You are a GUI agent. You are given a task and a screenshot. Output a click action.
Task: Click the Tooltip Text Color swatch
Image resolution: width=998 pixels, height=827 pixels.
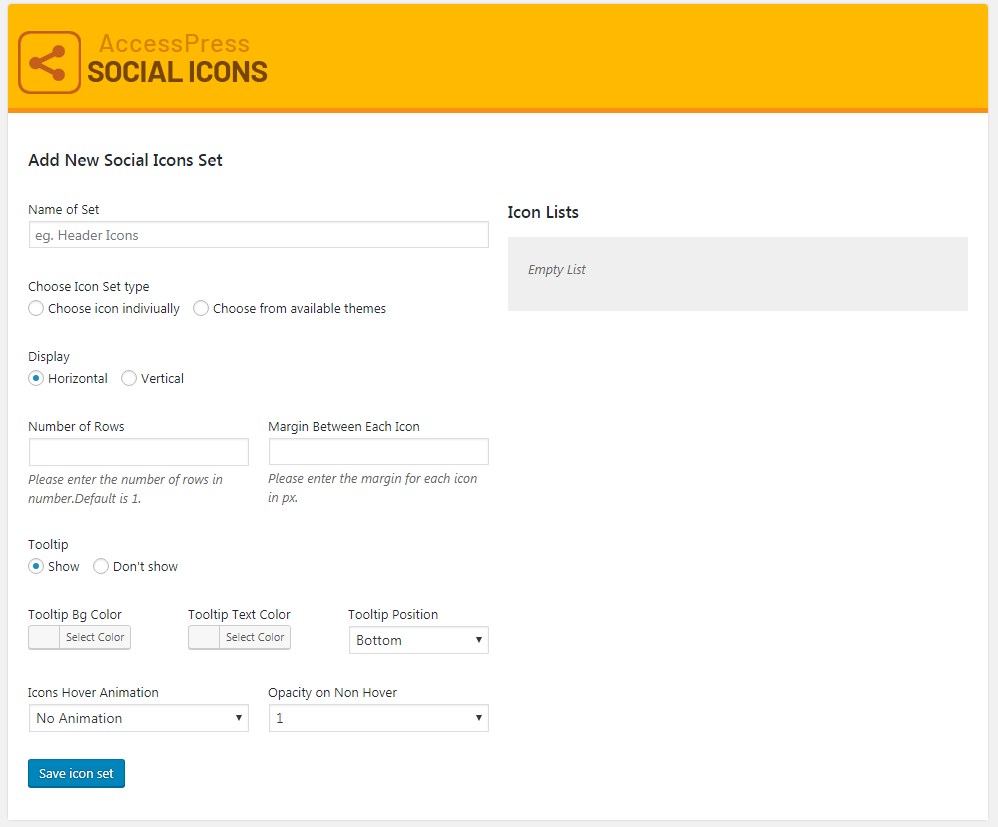(204, 637)
